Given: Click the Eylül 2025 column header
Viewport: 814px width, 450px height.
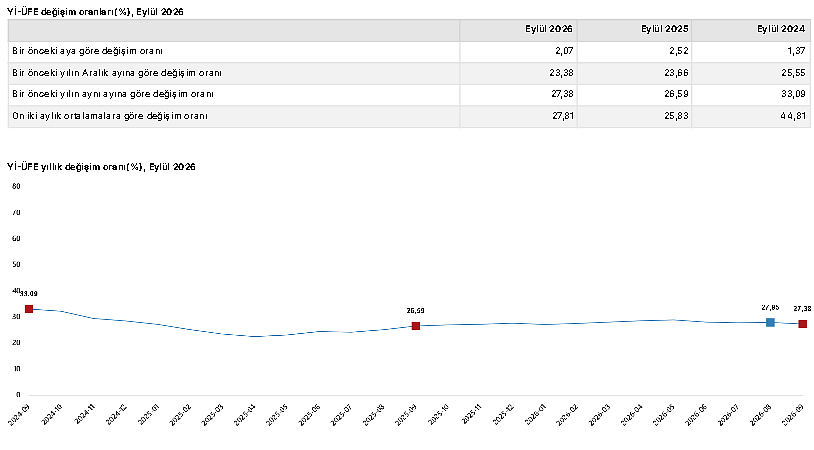Looking at the screenshot, I should pyautogui.click(x=664, y=29).
